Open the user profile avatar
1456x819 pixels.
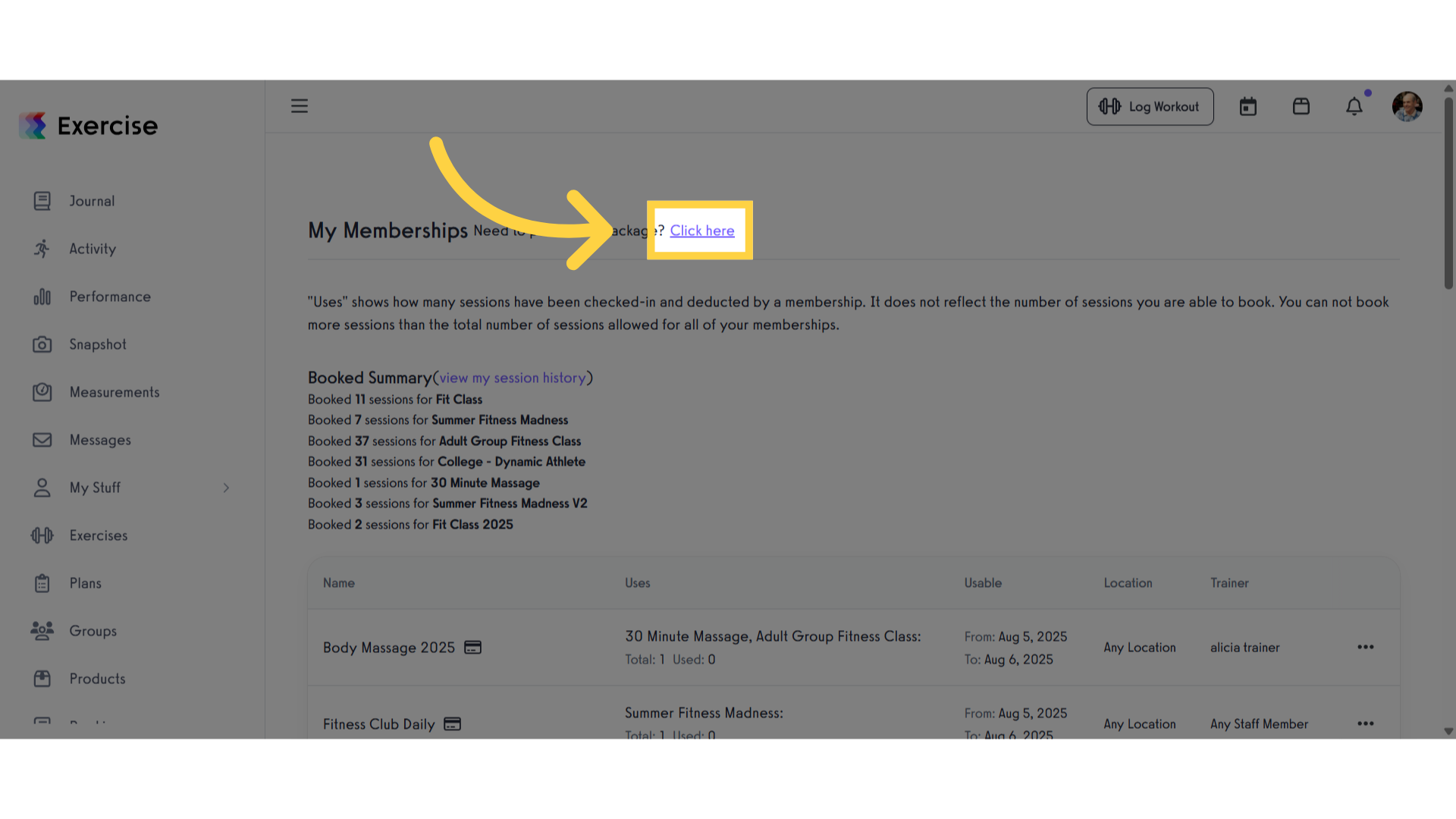coord(1407,106)
